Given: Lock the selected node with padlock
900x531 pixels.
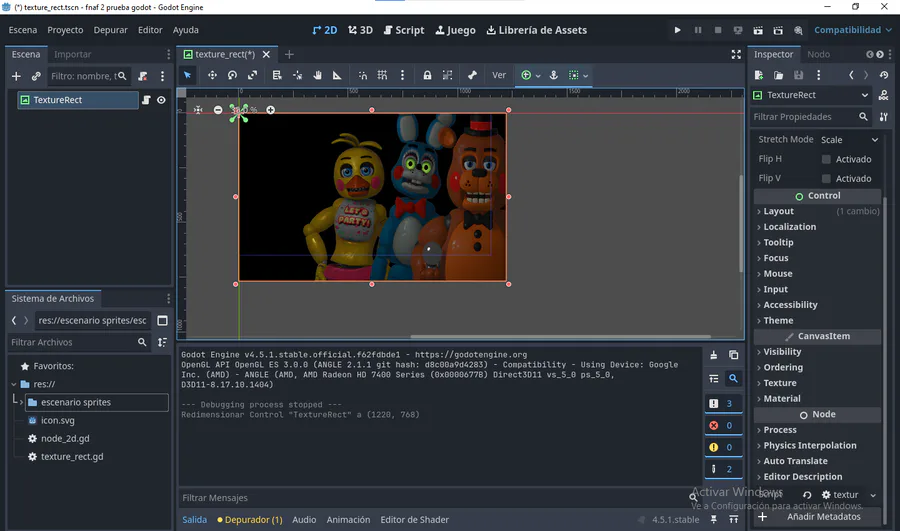Looking at the screenshot, I should pyautogui.click(x=427, y=75).
